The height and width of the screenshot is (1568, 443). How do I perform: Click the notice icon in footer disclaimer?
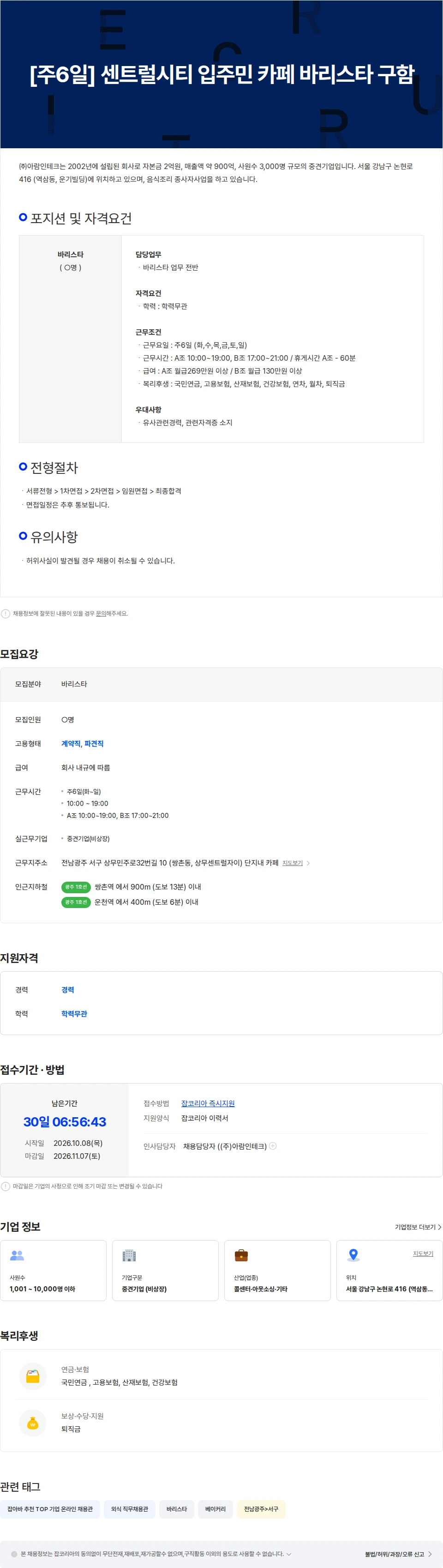[x=14, y=1553]
